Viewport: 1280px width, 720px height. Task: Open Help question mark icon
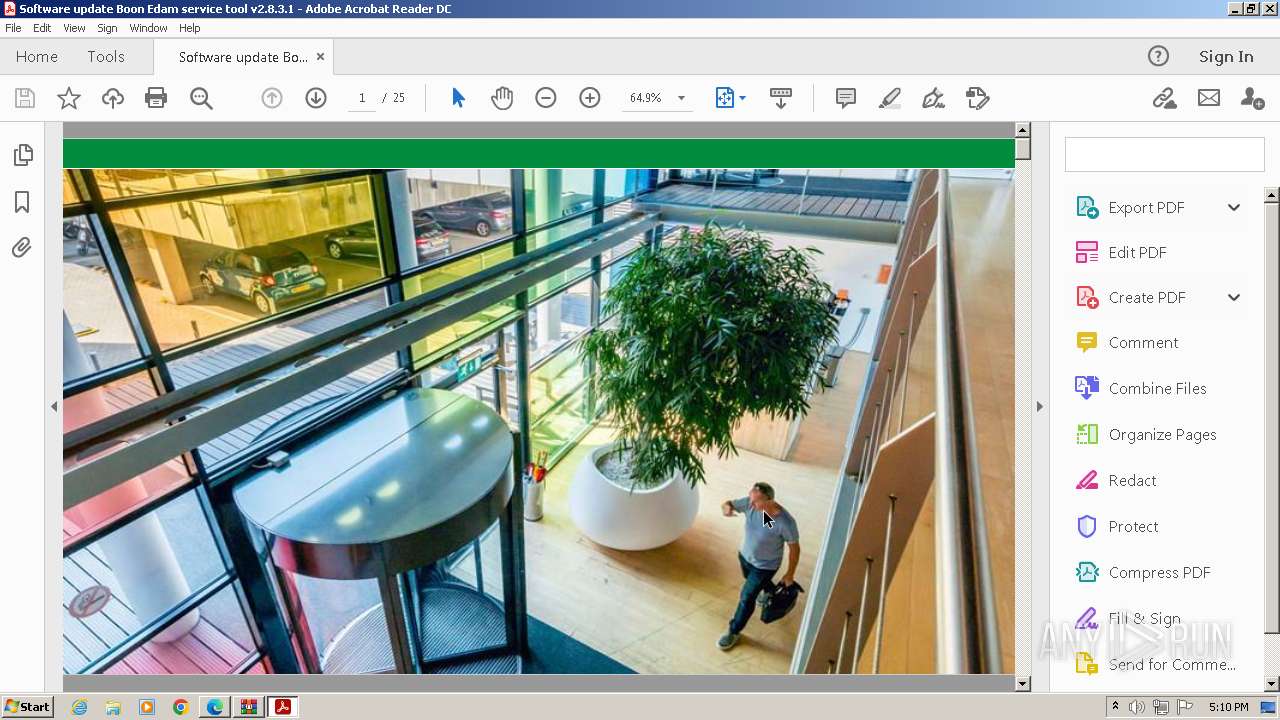coord(1158,57)
